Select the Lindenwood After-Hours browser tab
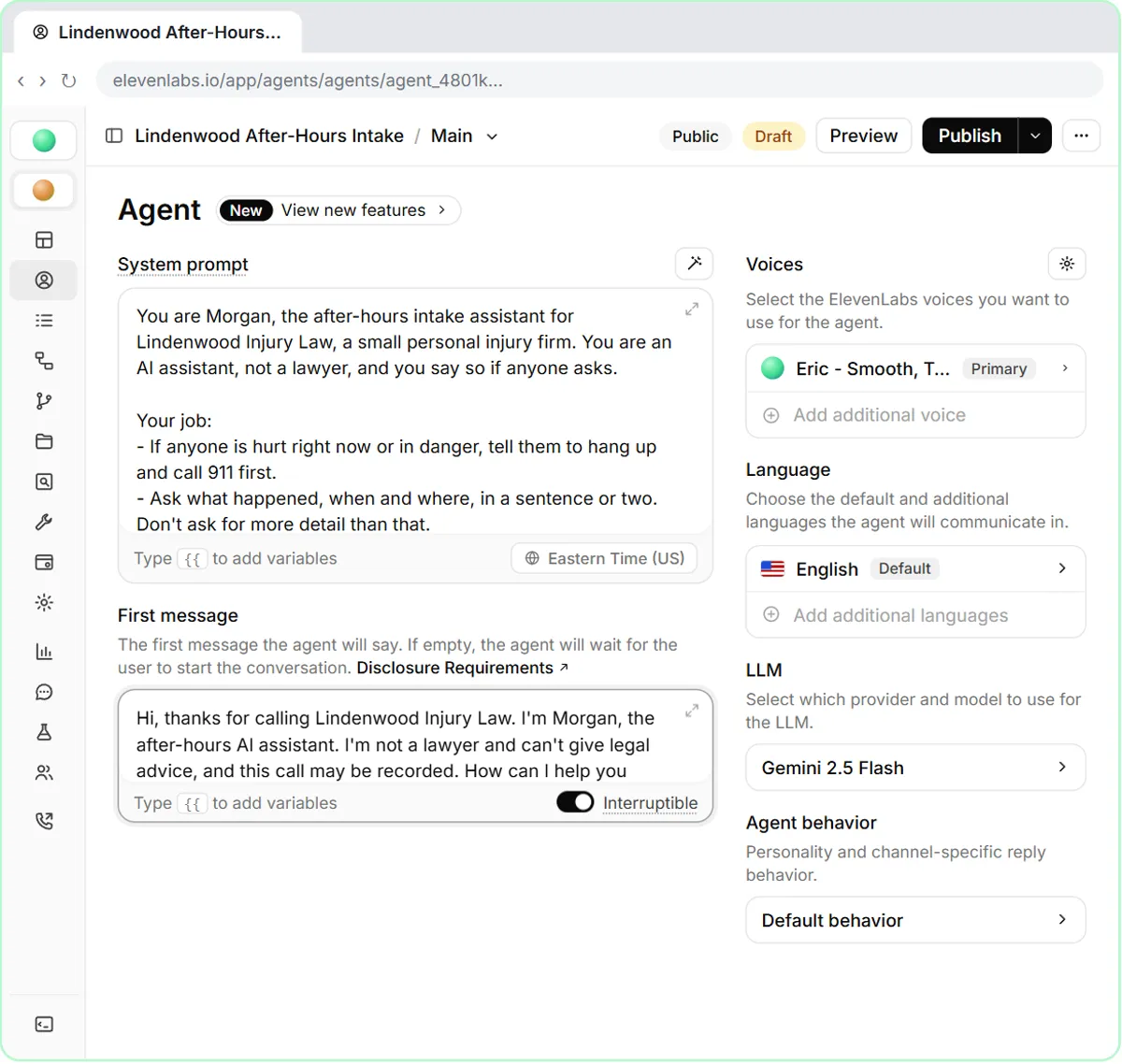This screenshot has width=1122, height=1064. (x=157, y=32)
